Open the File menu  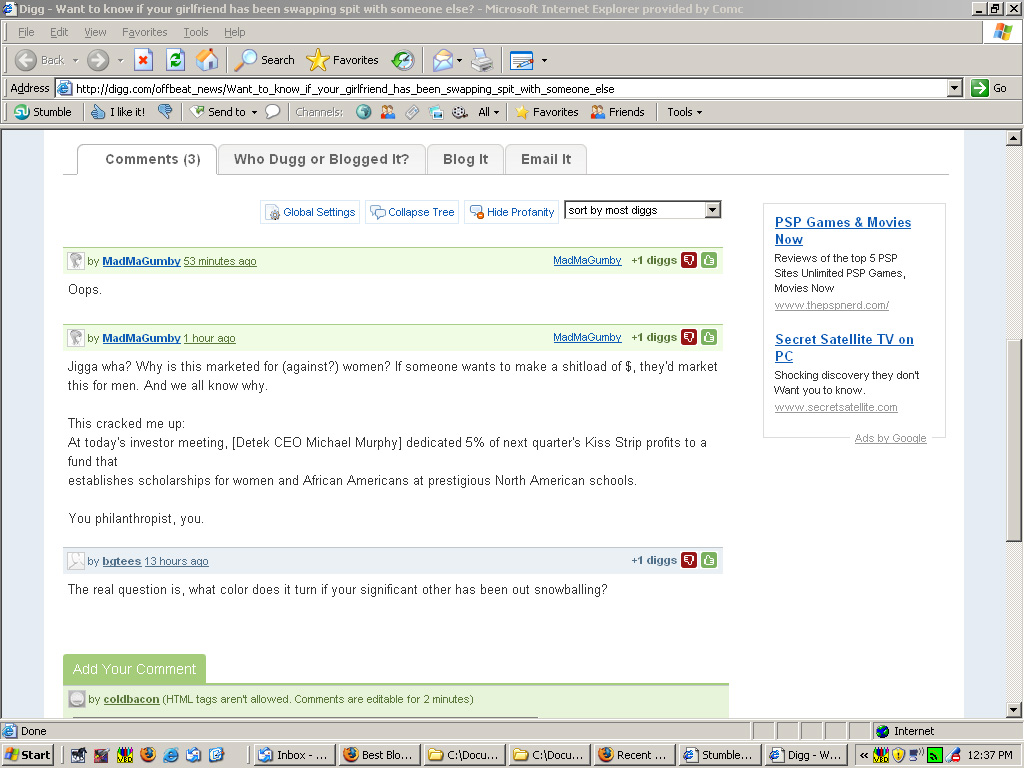[x=26, y=32]
